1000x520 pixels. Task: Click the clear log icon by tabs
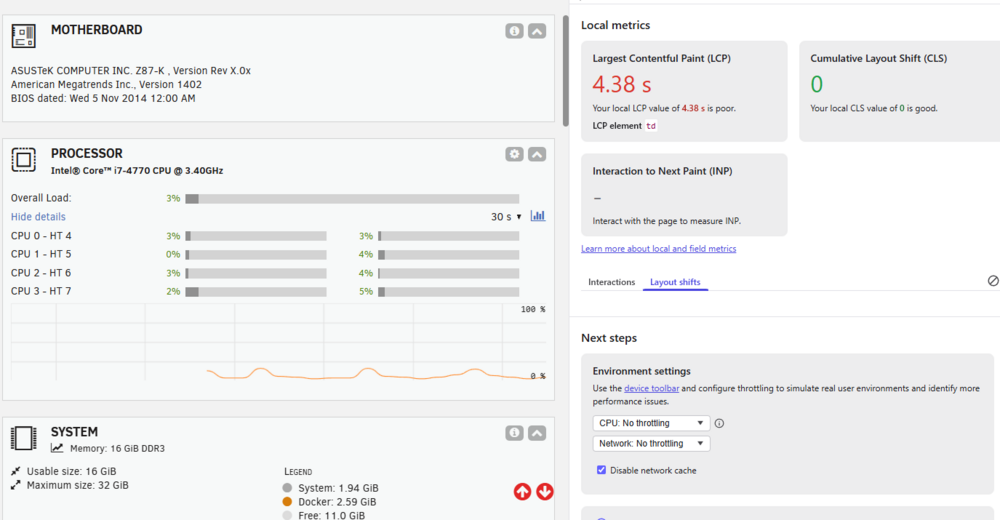(993, 281)
